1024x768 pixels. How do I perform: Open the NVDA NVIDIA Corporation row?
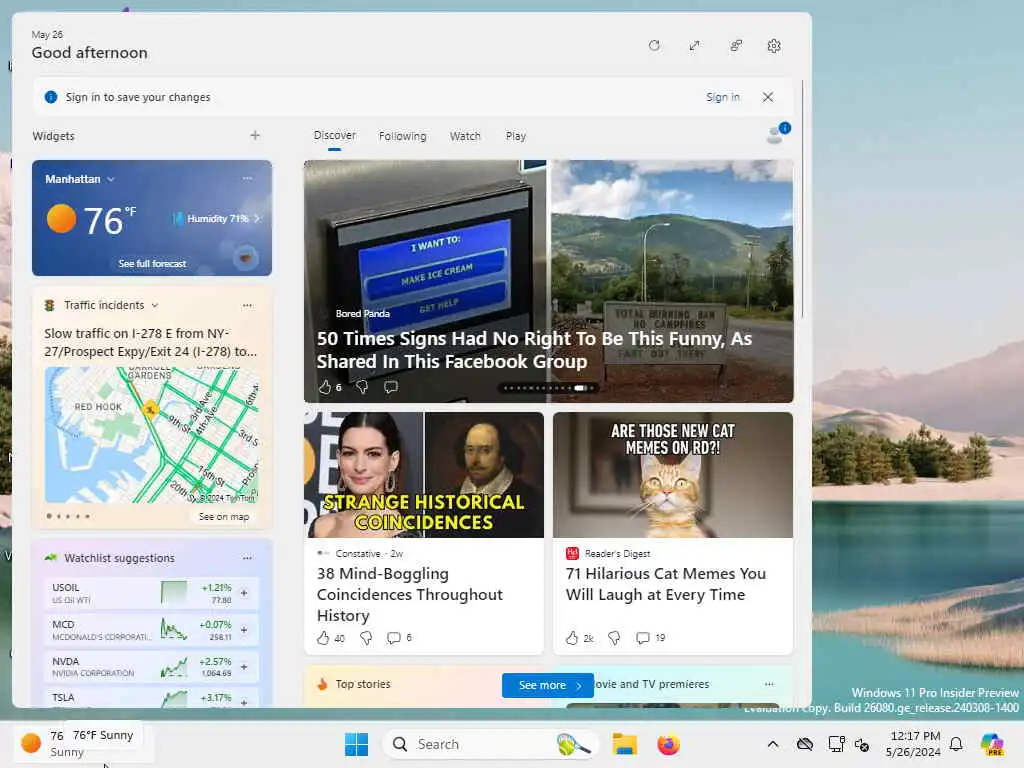[151, 667]
